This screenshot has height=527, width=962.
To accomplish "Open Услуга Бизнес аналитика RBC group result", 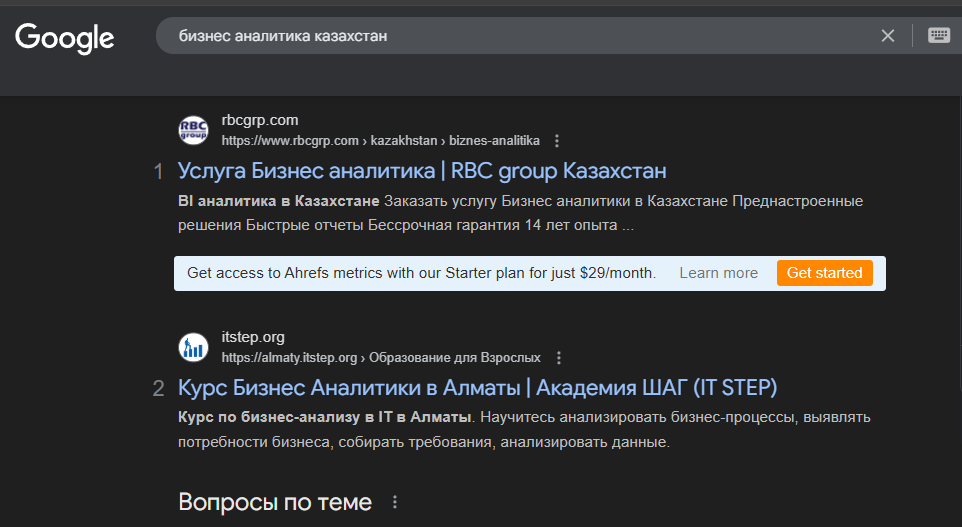I will coord(422,171).
